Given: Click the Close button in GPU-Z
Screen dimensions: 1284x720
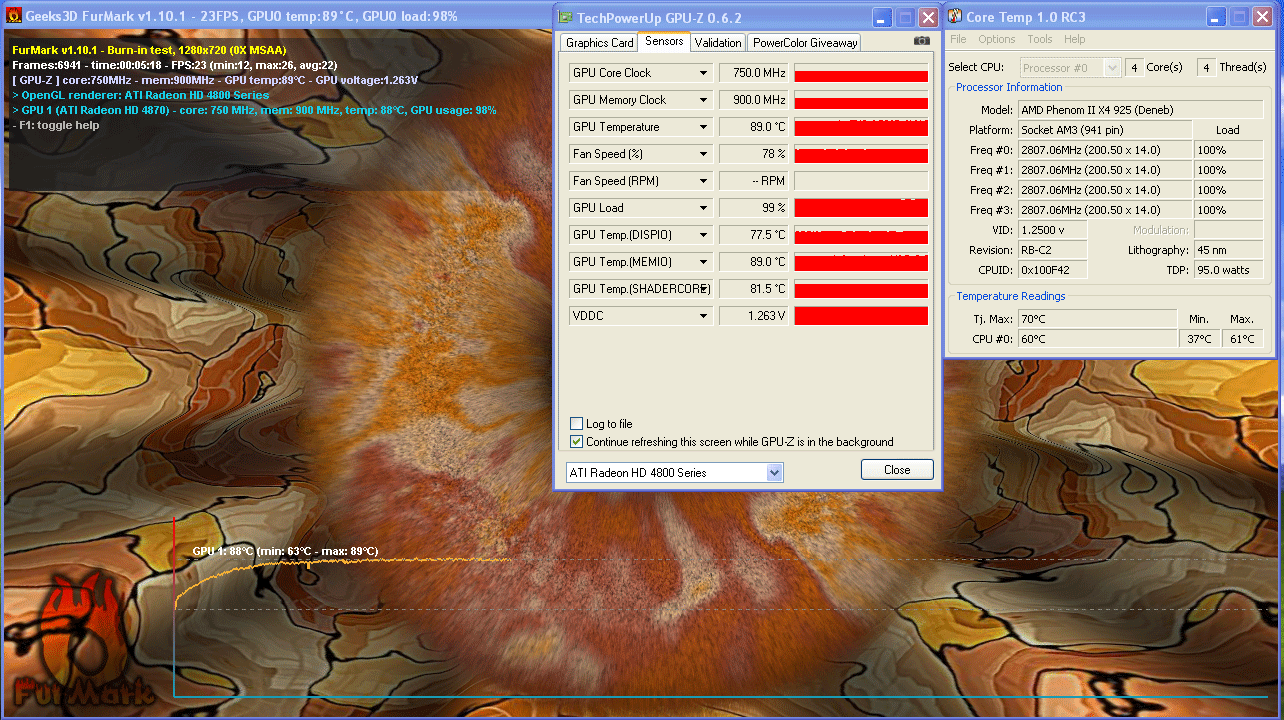Looking at the screenshot, I should [x=897, y=470].
